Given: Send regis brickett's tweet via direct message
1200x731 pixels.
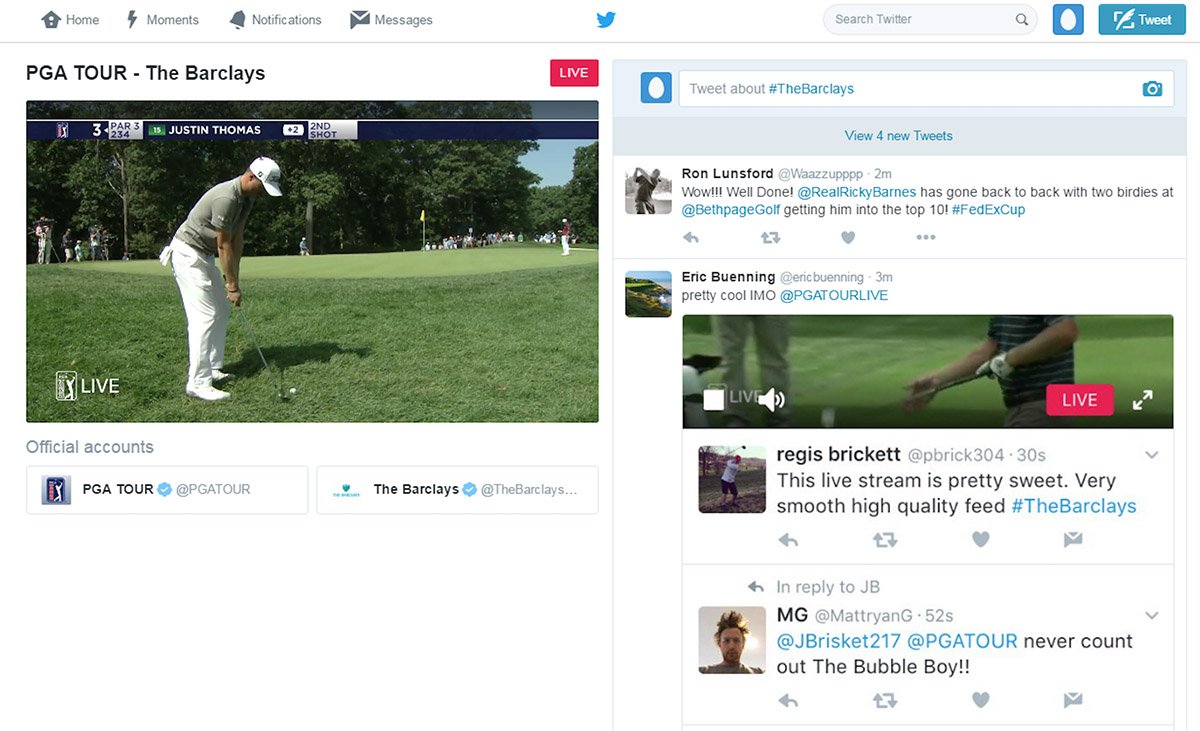Looking at the screenshot, I should (1073, 540).
